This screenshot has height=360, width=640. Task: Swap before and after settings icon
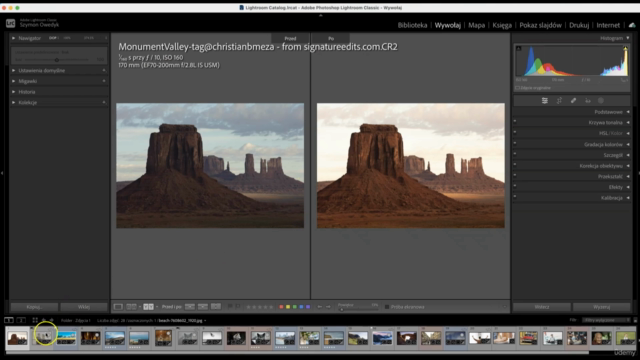pyautogui.click(x=216, y=307)
